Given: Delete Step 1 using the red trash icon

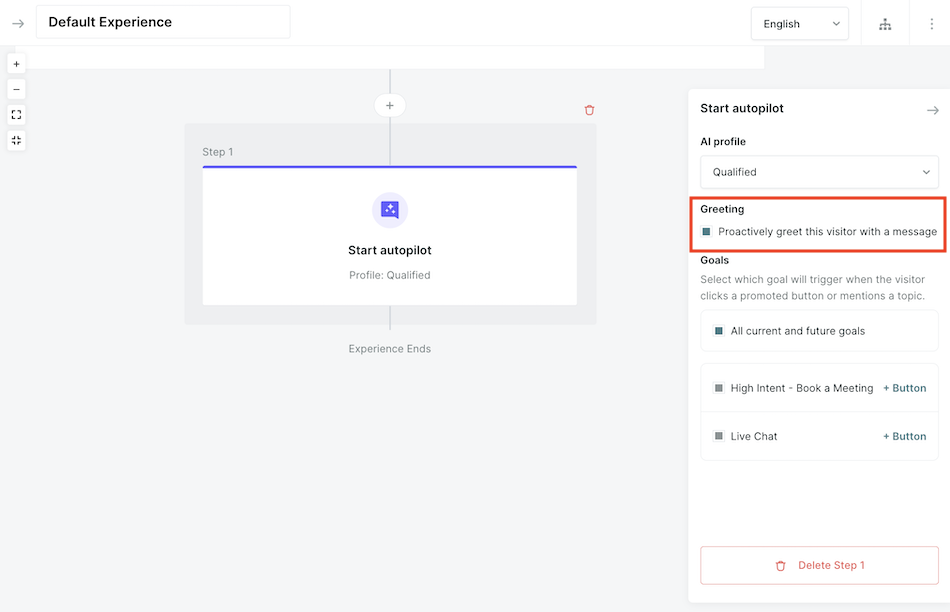Looking at the screenshot, I should tap(590, 110).
